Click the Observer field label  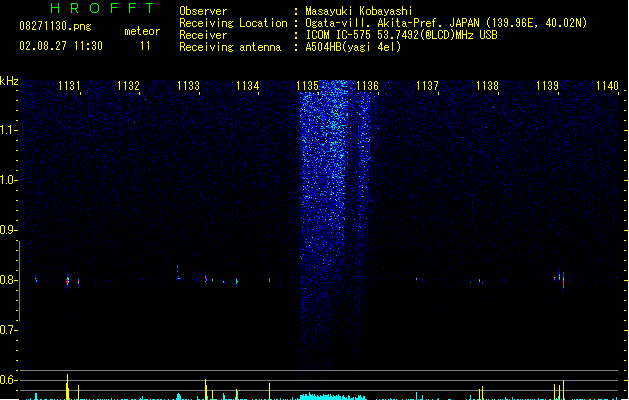tap(203, 11)
